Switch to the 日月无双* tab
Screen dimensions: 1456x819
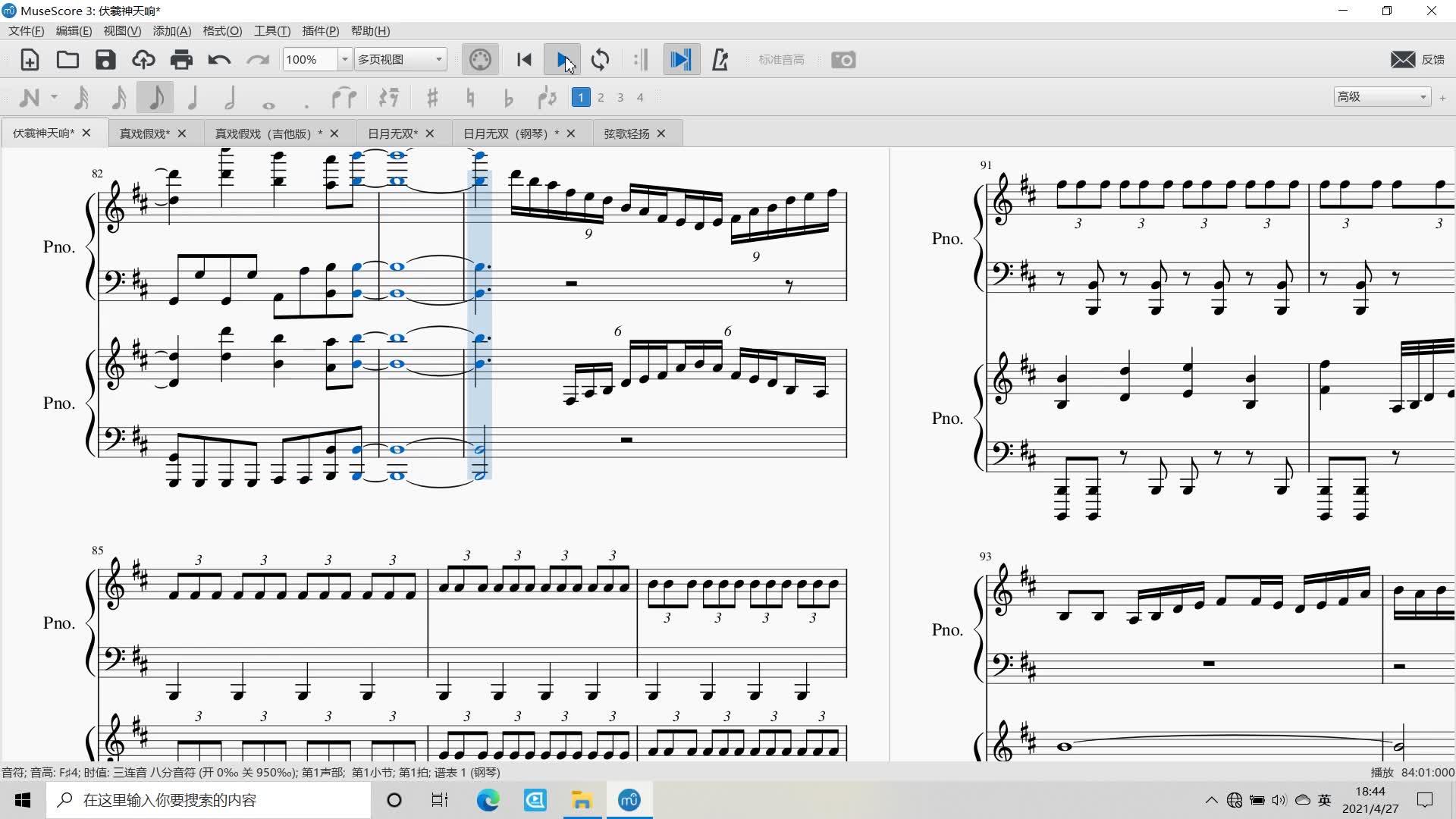tap(392, 133)
